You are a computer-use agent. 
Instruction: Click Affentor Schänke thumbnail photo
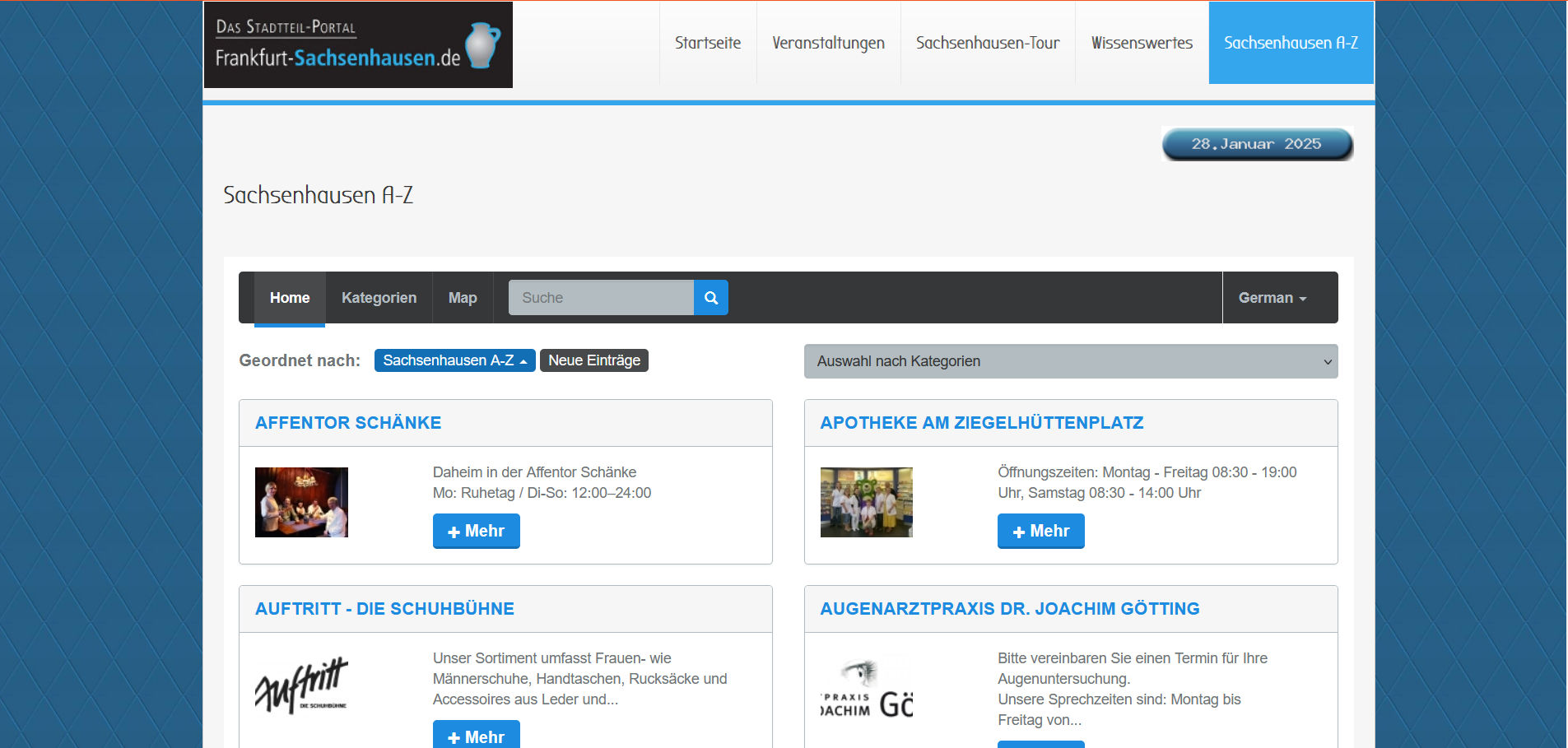coord(301,502)
